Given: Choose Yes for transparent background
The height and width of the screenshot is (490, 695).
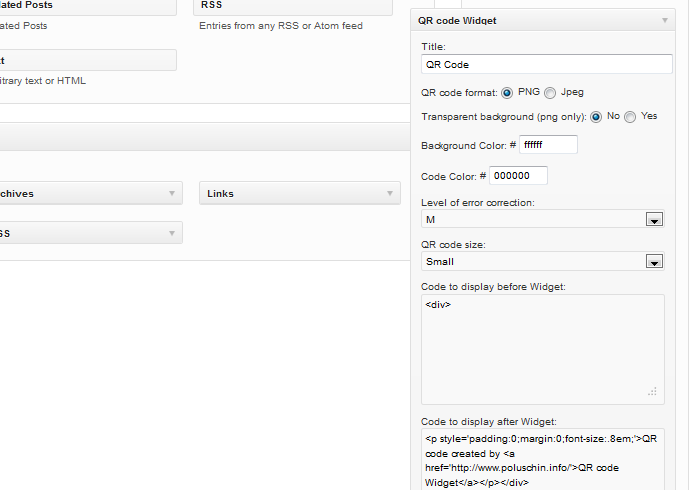Looking at the screenshot, I should pos(630,117).
